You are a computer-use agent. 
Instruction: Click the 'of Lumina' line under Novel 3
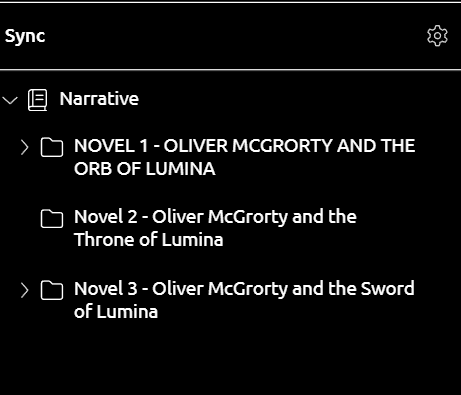tap(116, 312)
